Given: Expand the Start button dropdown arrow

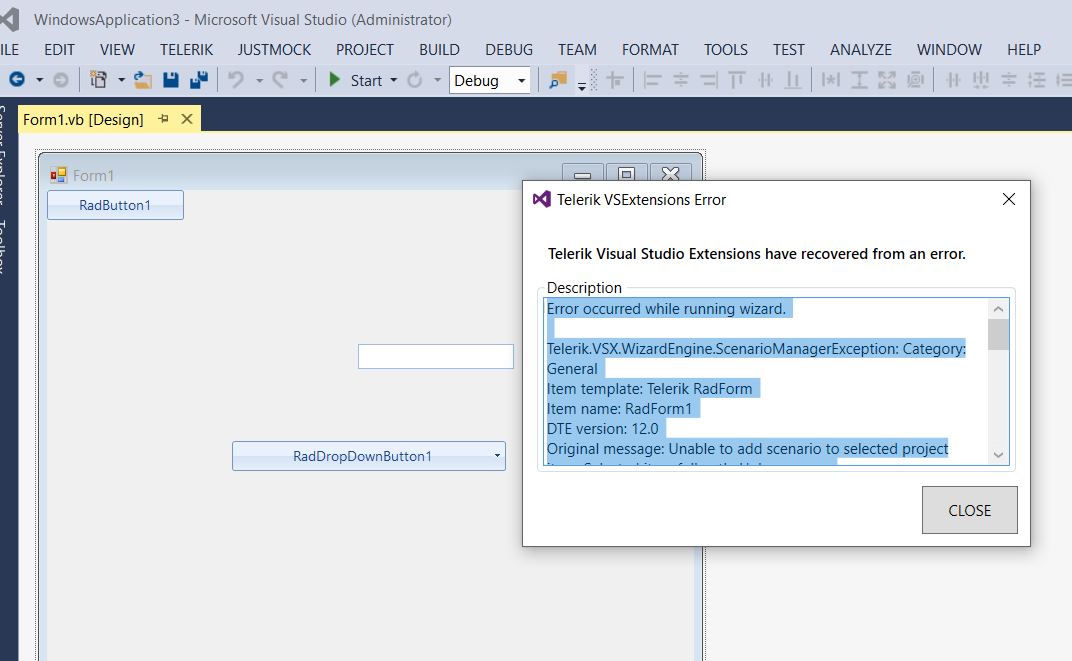Looking at the screenshot, I should point(394,80).
